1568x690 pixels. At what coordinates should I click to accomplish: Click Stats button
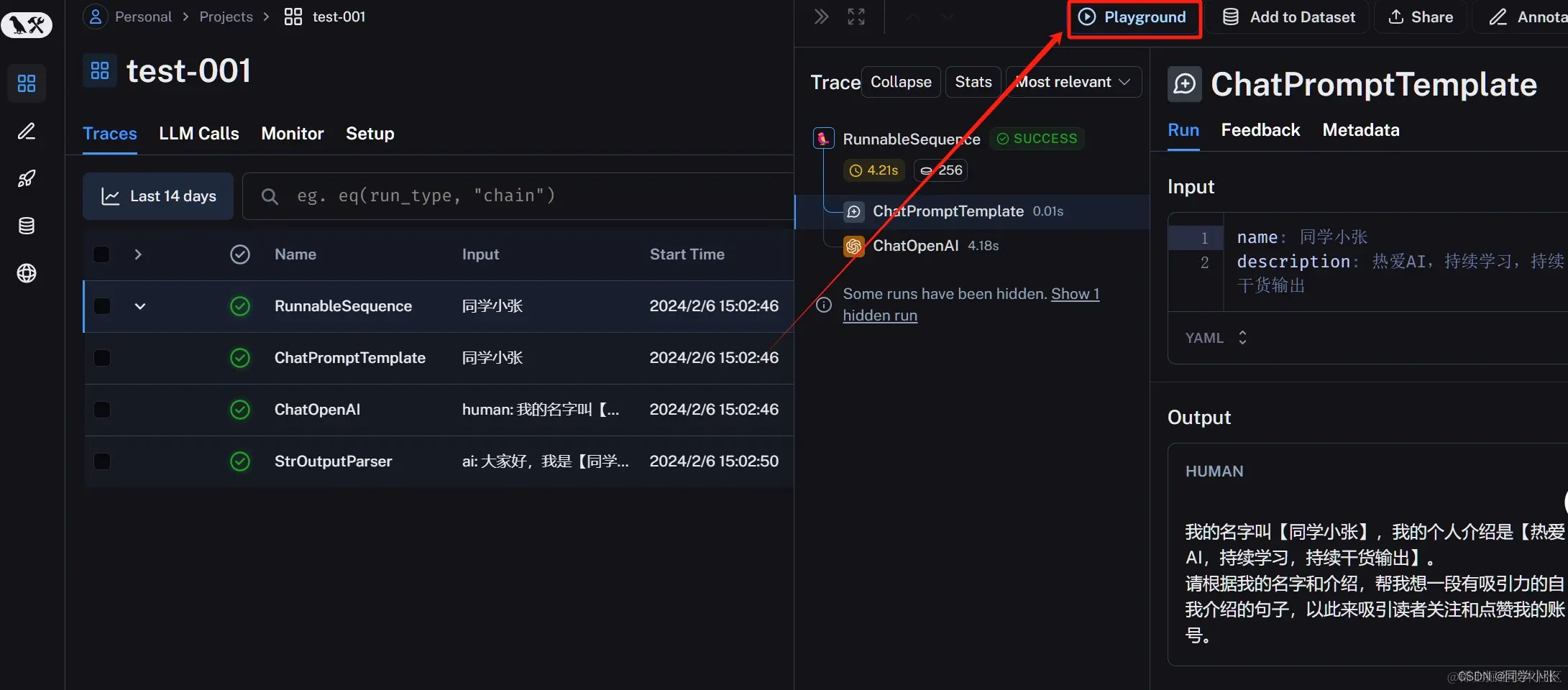(973, 82)
